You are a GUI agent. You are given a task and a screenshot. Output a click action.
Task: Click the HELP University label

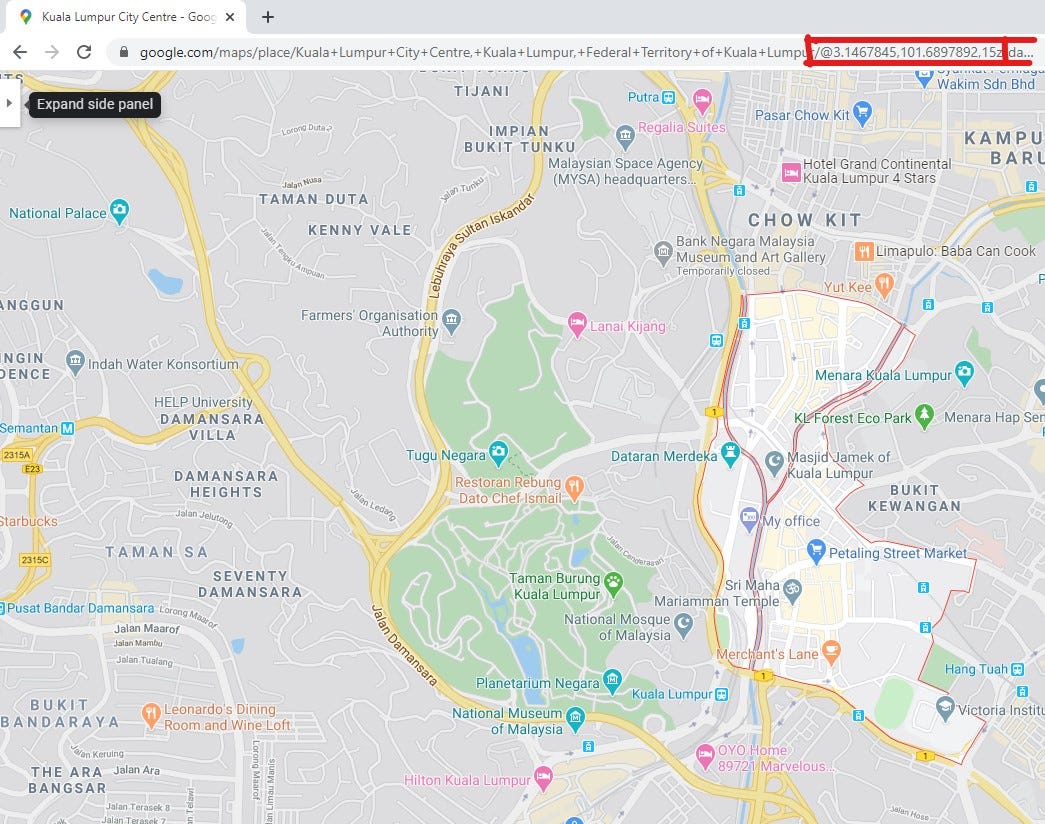click(203, 402)
